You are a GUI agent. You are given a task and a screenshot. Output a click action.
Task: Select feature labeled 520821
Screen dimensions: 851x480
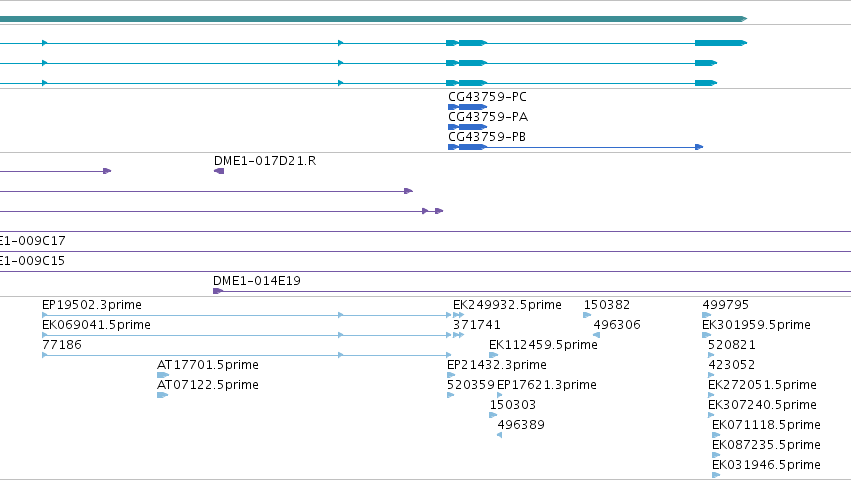pyautogui.click(x=731, y=345)
